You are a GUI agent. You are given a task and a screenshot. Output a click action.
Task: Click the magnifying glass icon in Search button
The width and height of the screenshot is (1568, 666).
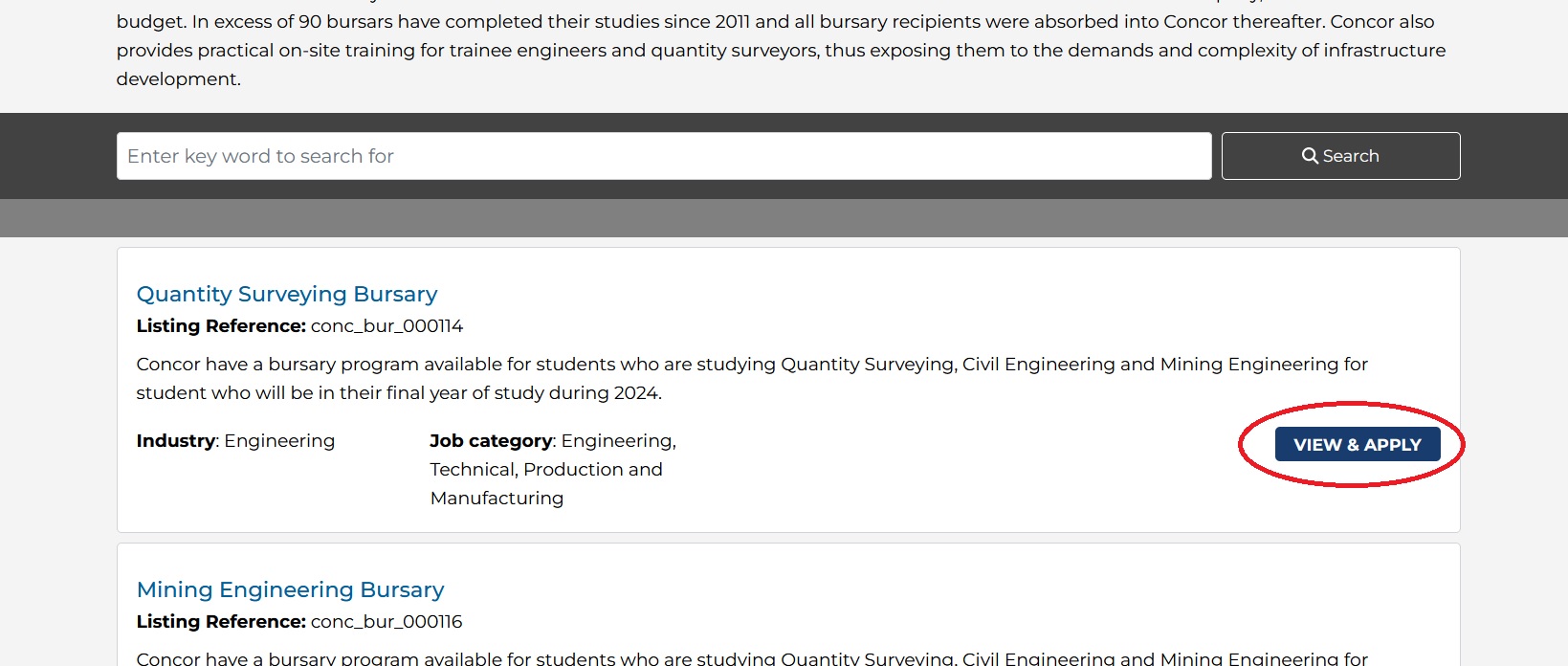coord(1310,156)
